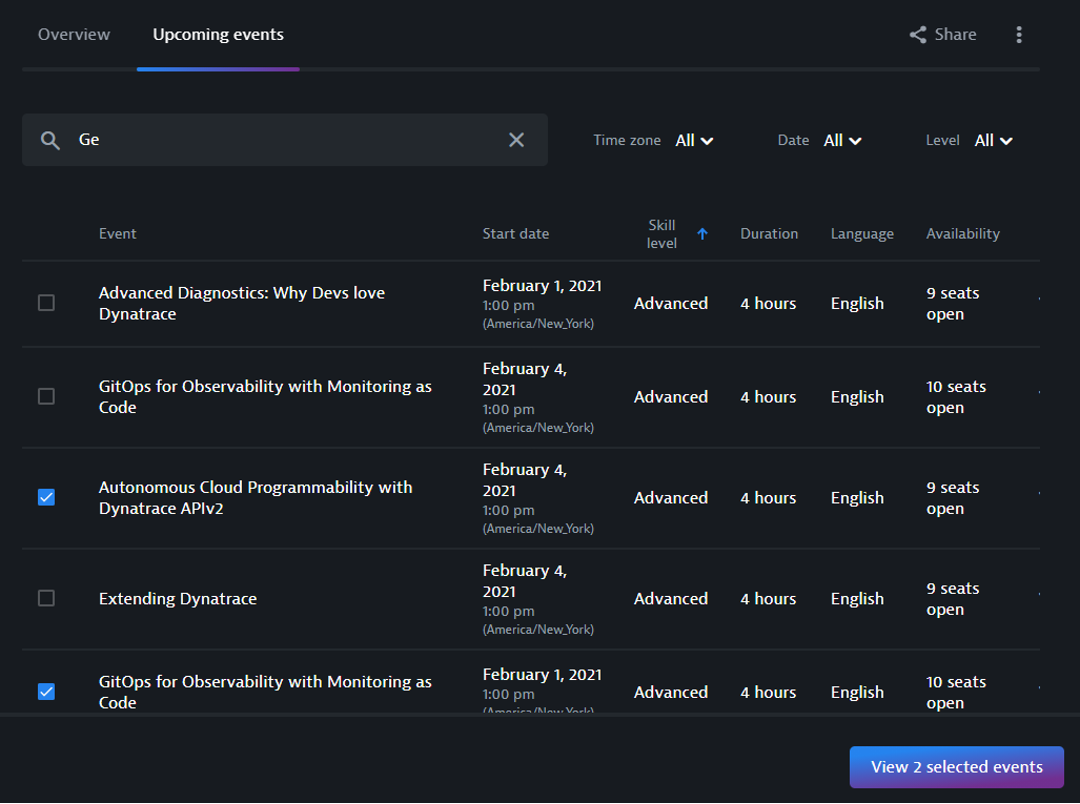1080x804 pixels.
Task: Sort by the Event column header
Action: [117, 234]
